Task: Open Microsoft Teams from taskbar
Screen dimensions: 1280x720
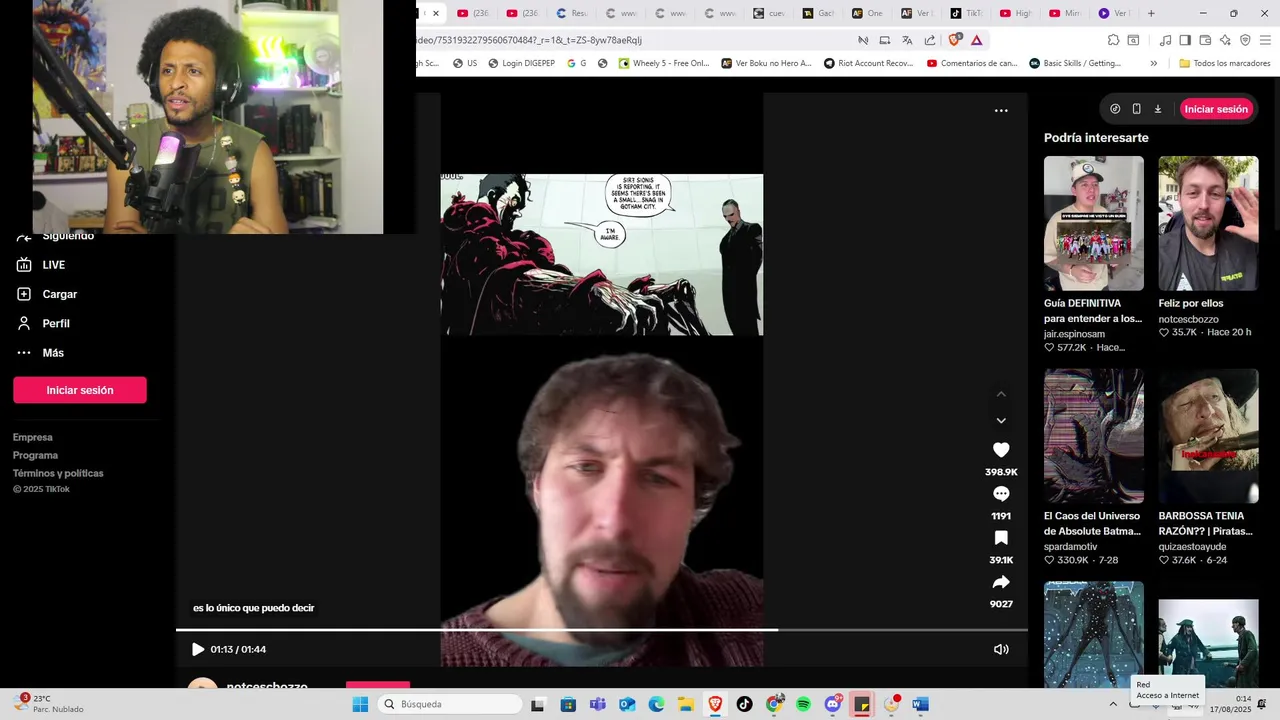Action: pos(598,704)
